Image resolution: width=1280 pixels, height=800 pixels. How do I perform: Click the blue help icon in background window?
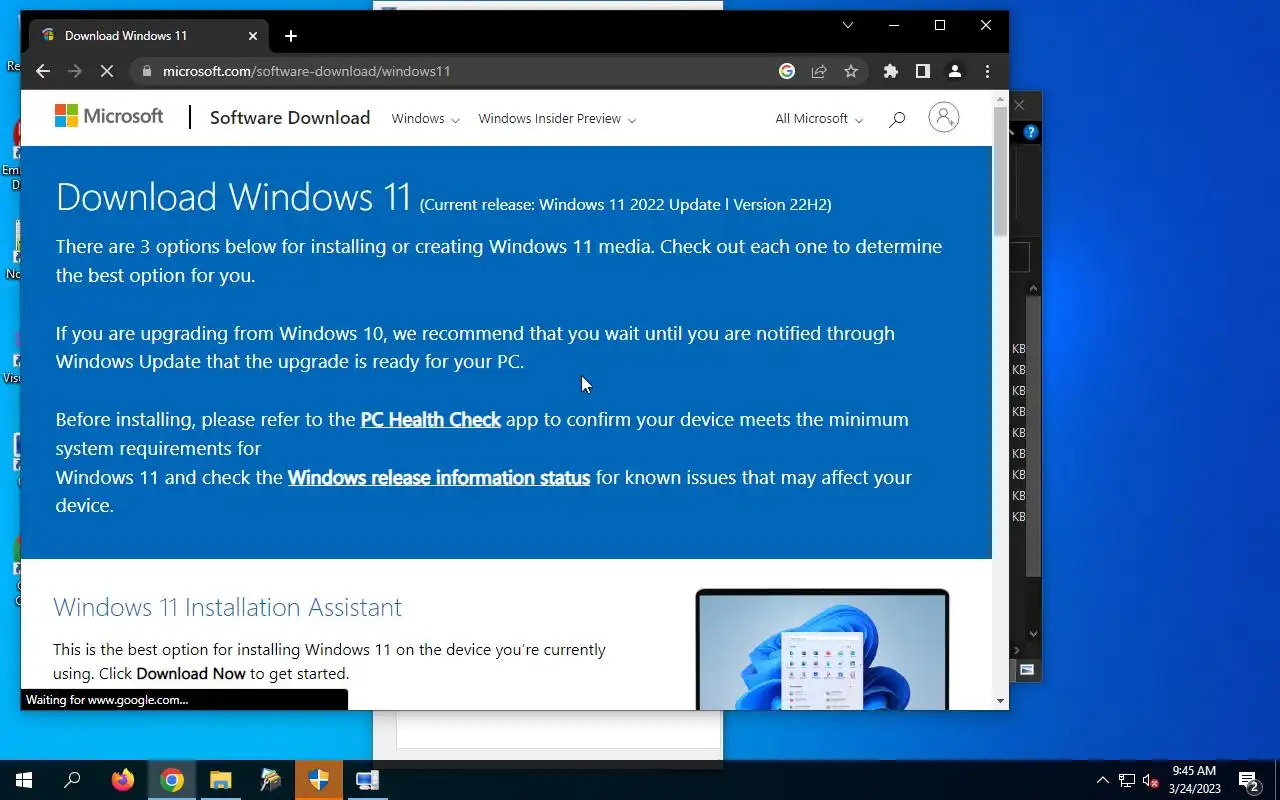pos(1031,132)
